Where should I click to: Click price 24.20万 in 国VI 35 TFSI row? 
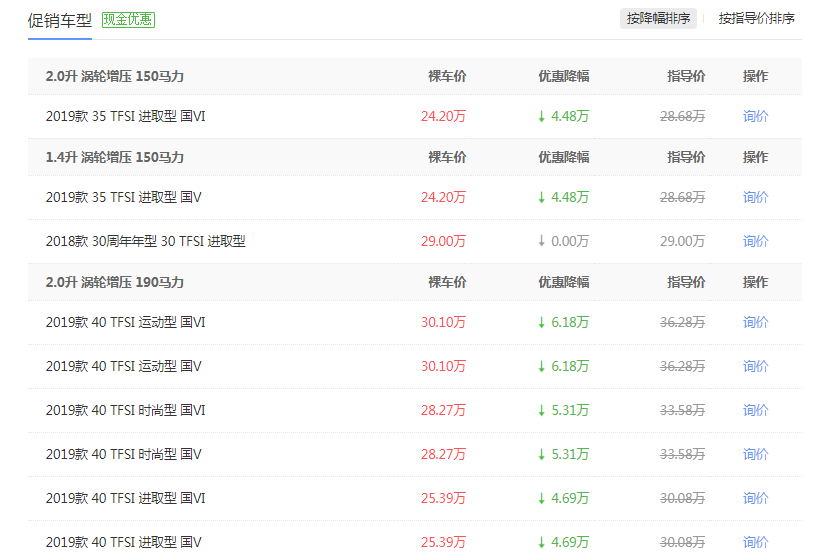pyautogui.click(x=443, y=116)
